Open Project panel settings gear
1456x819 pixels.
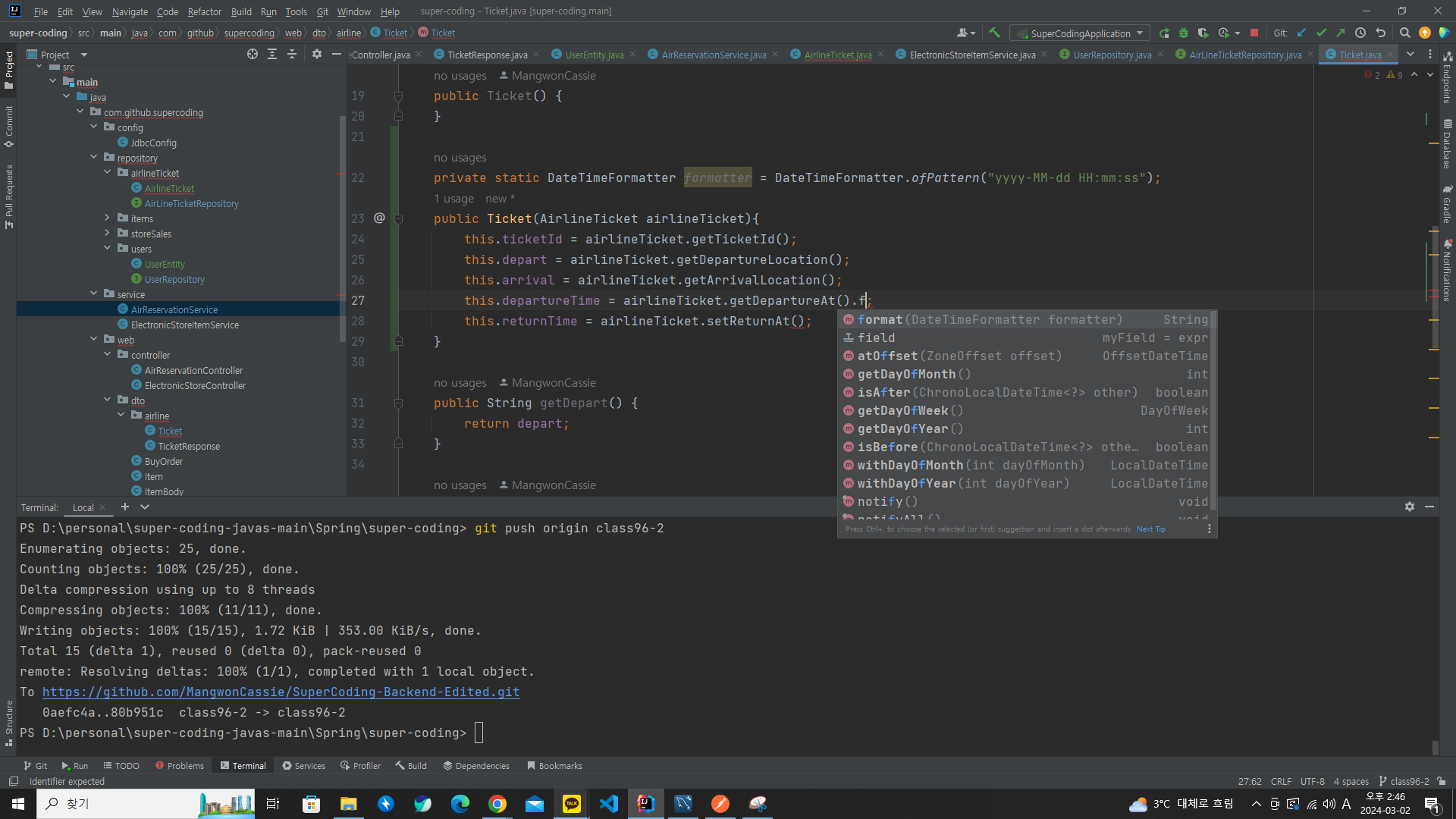[x=317, y=55]
